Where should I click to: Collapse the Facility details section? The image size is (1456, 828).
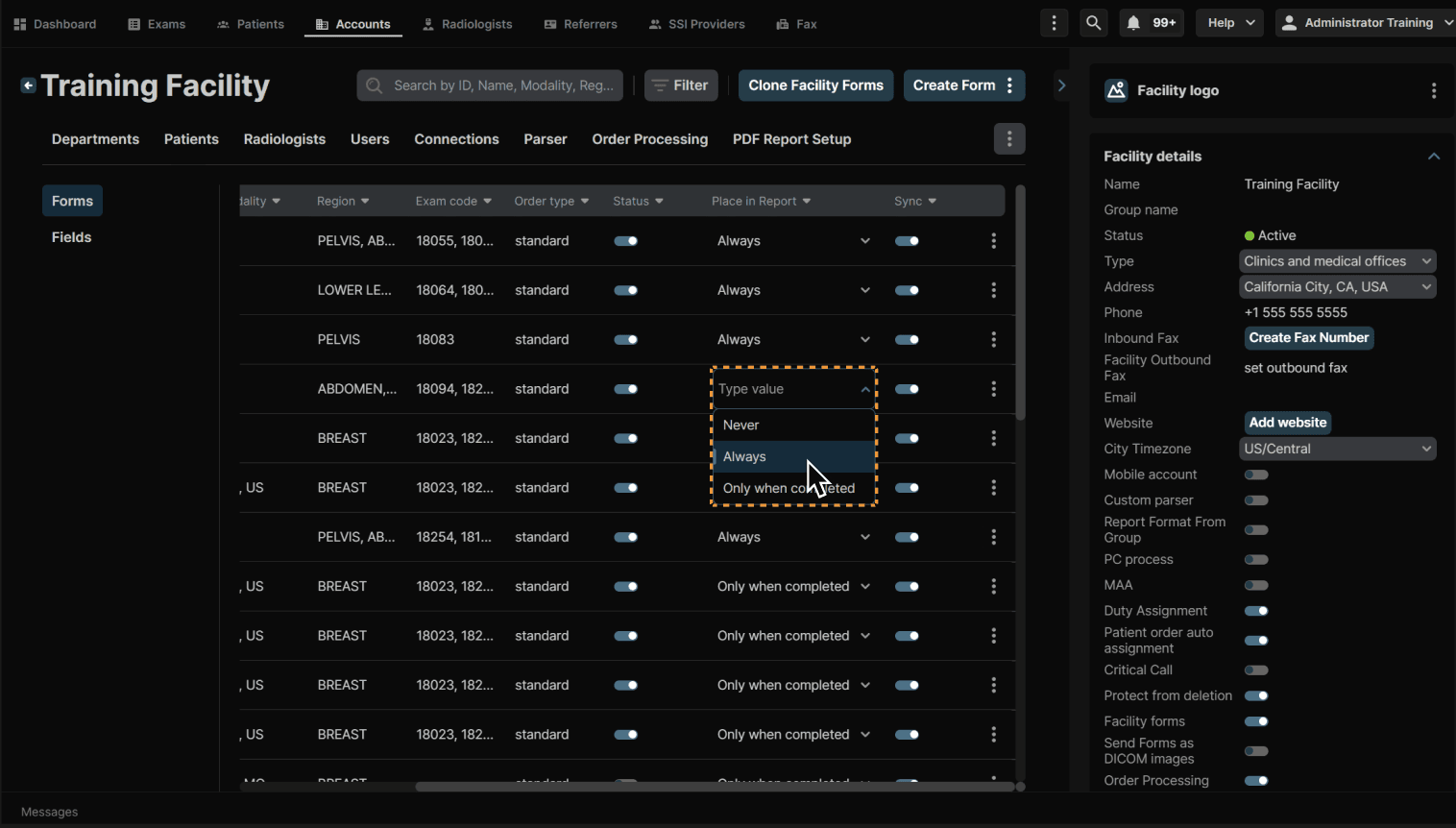click(1433, 157)
